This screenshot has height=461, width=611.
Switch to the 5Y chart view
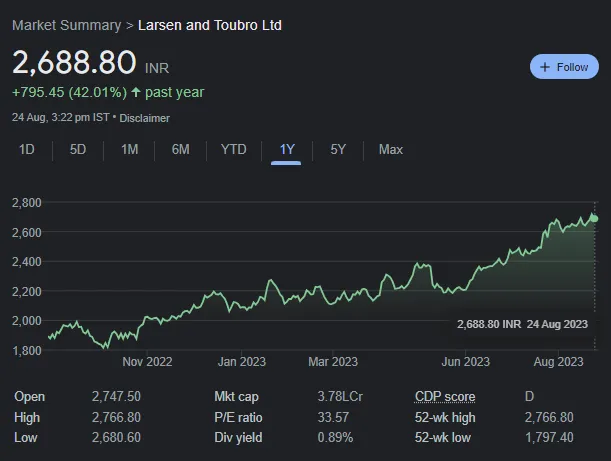click(x=338, y=150)
